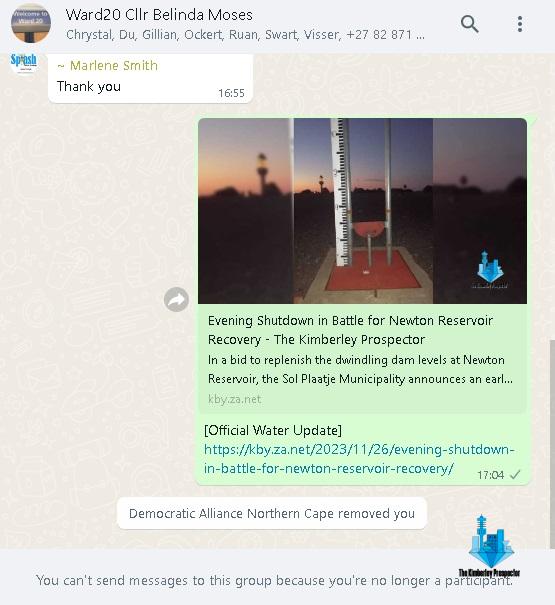This screenshot has width=555, height=605.
Task: Click the 'no longer a participant' footer notice
Action: (274, 580)
